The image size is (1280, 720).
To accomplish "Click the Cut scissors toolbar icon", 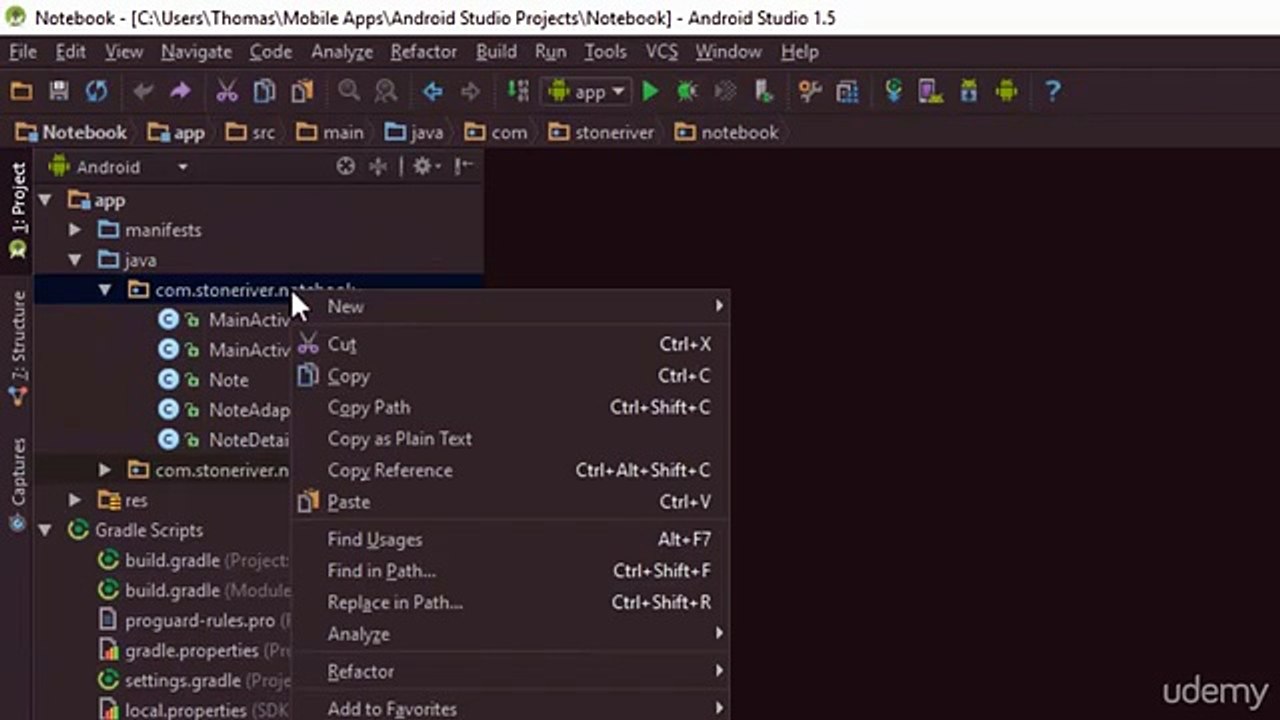I will (x=227, y=91).
